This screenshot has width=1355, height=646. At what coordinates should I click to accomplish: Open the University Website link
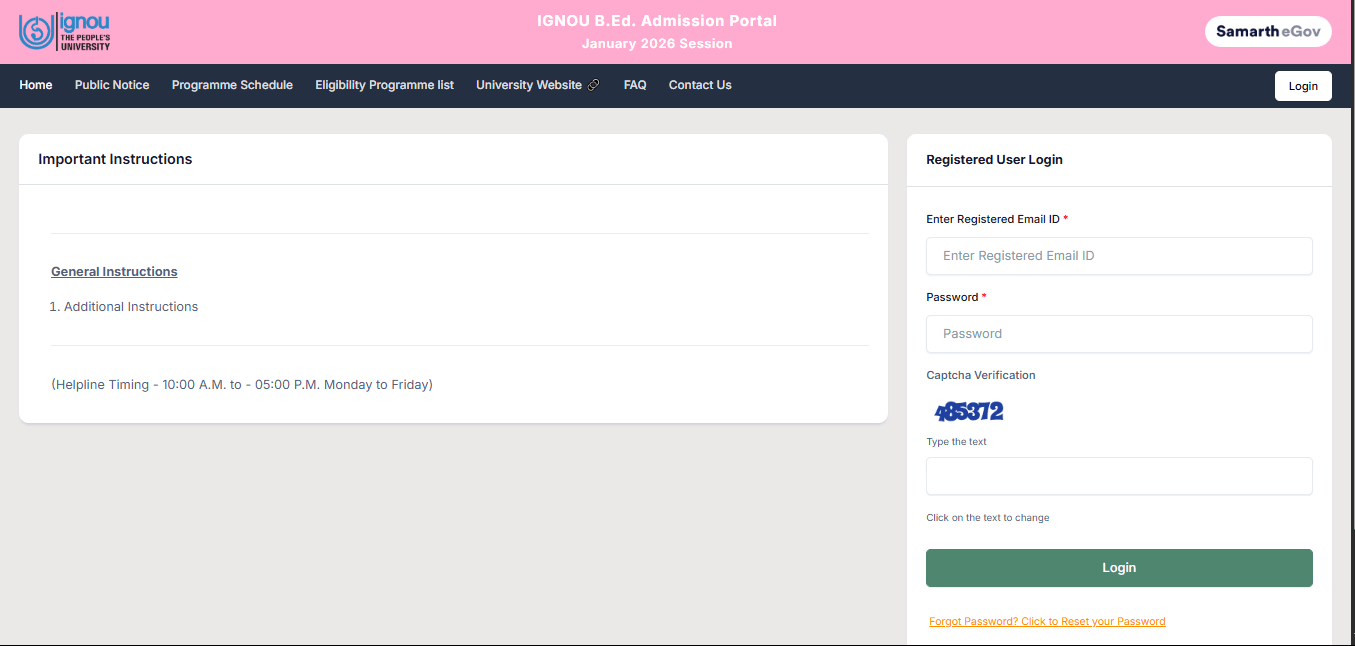coord(528,85)
